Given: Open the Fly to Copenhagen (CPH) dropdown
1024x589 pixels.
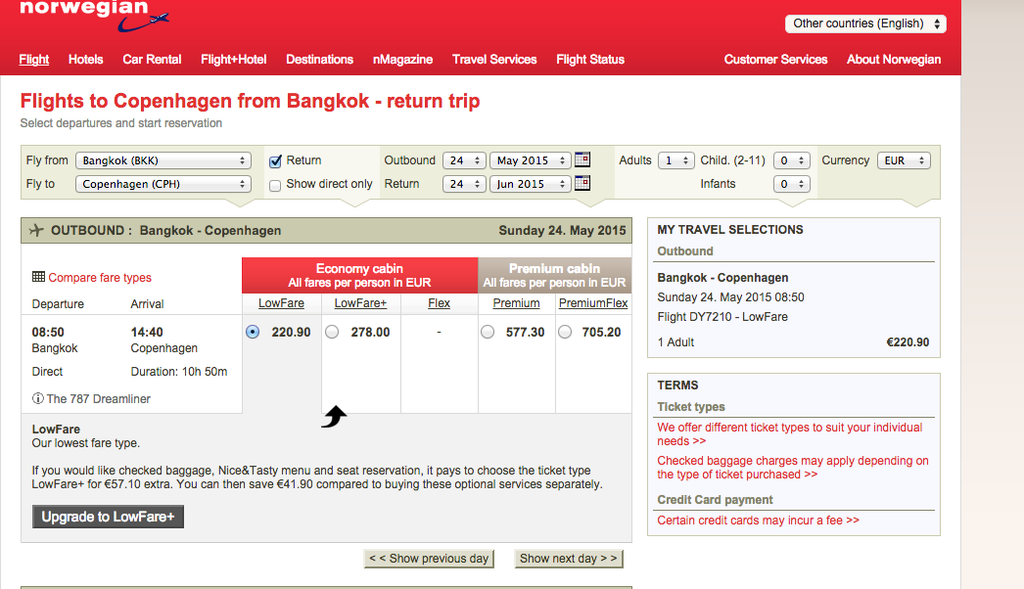Looking at the screenshot, I should point(163,184).
